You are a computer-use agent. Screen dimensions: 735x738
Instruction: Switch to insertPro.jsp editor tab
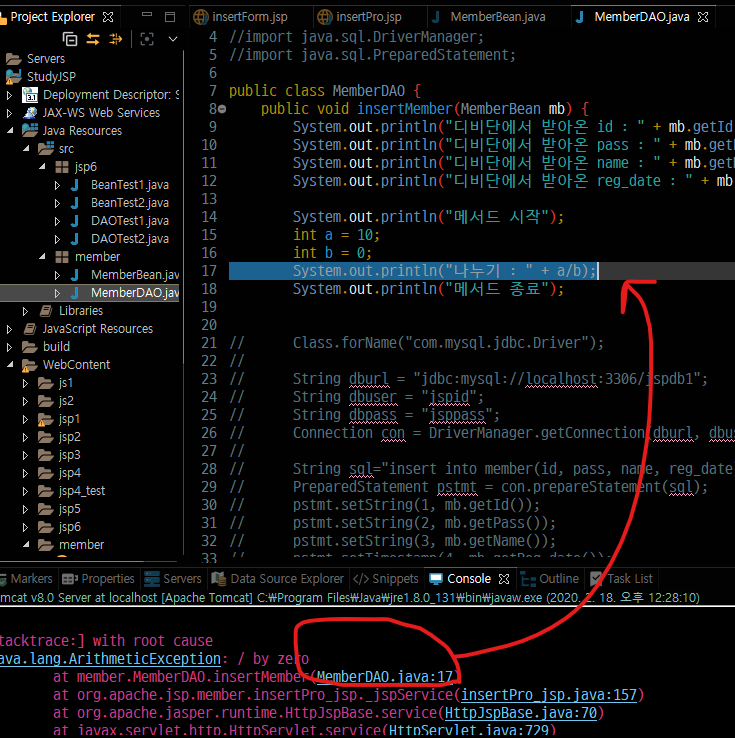tap(360, 17)
